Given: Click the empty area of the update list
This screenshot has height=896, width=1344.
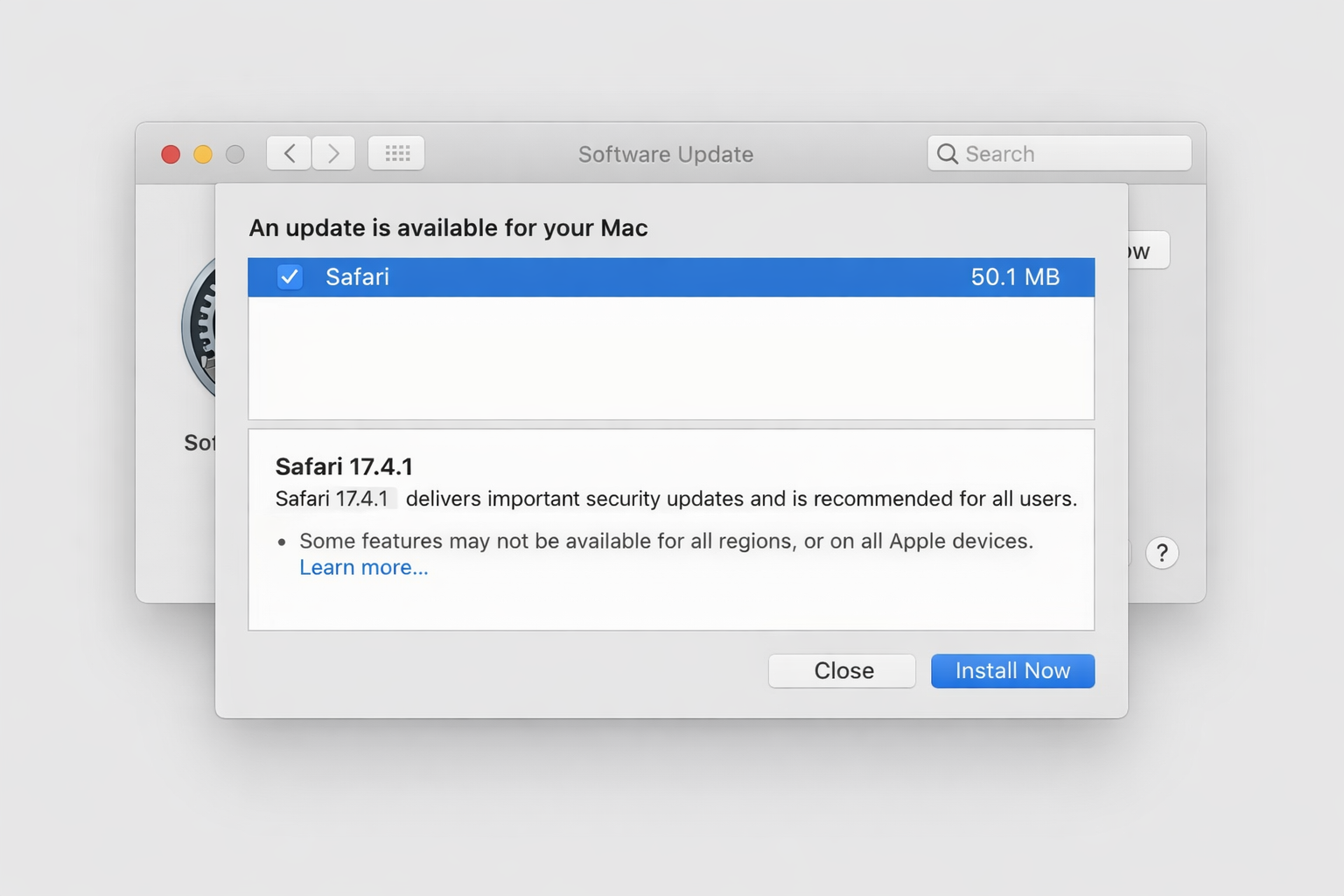Looking at the screenshot, I should [x=671, y=359].
